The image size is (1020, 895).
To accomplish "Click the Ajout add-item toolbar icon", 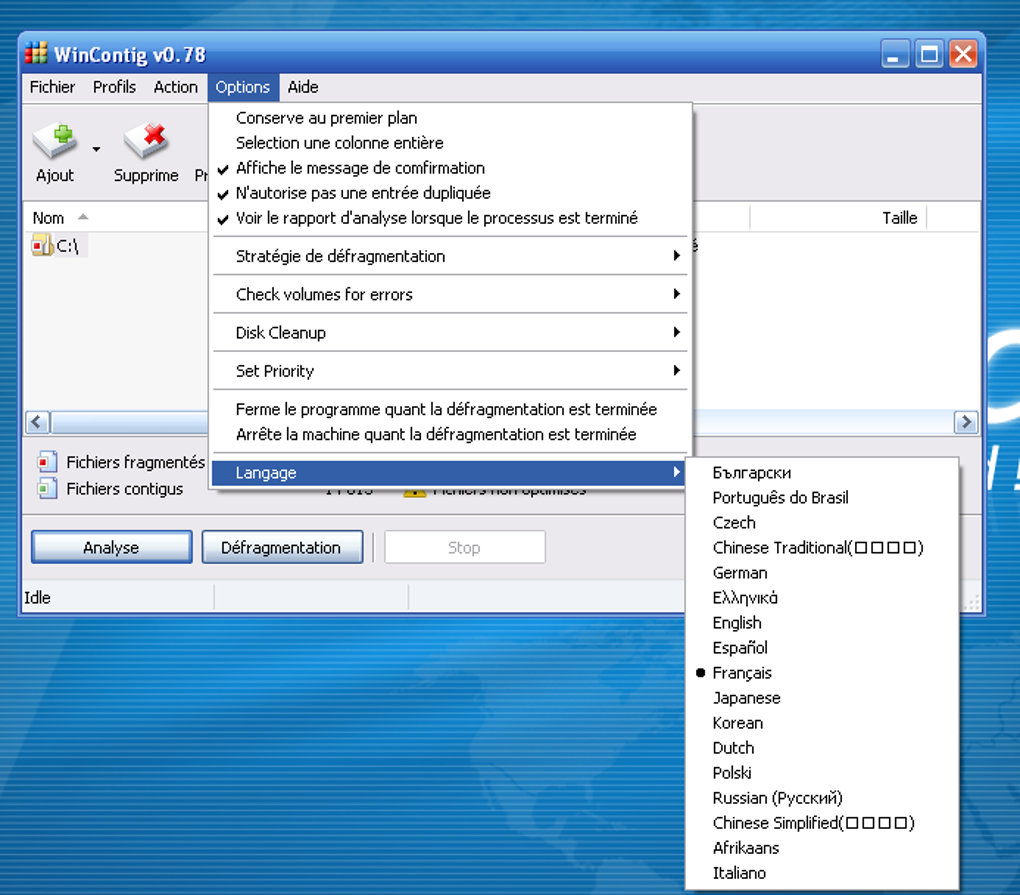I will pos(55,141).
